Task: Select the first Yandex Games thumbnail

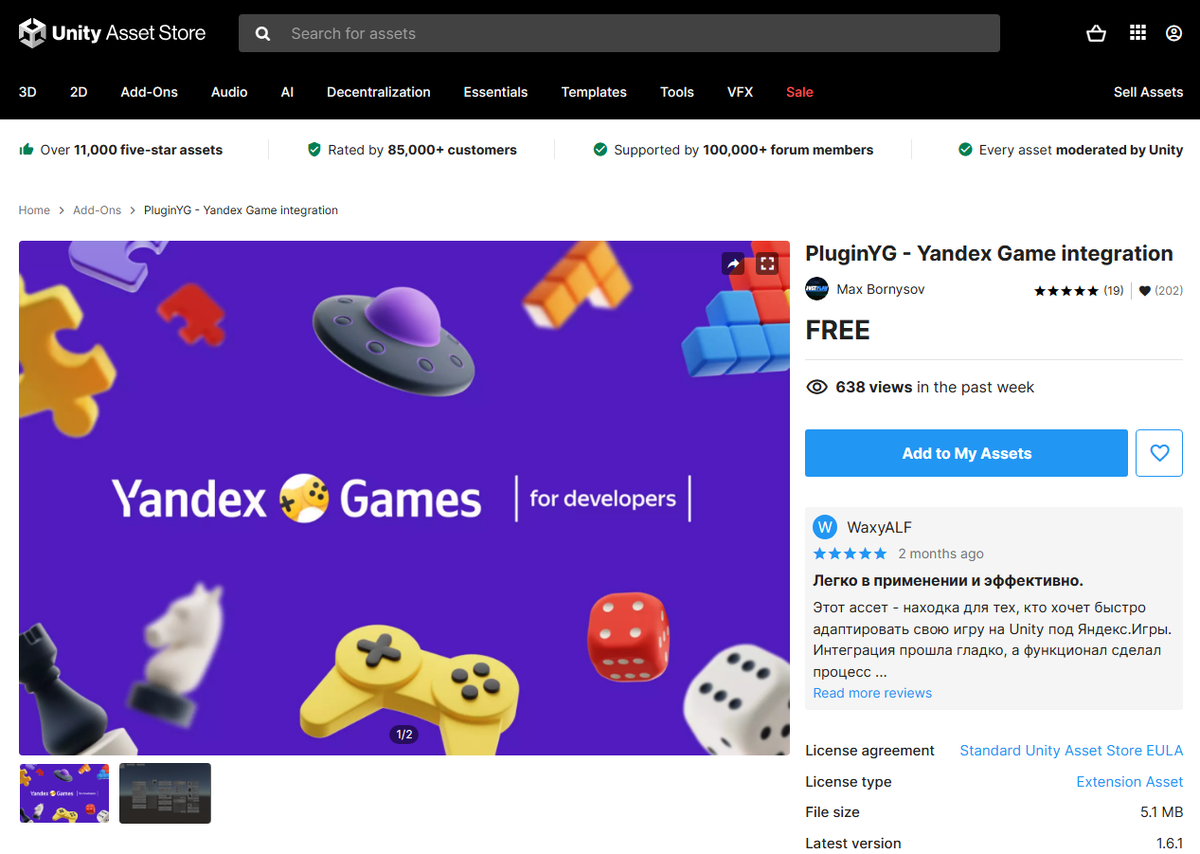Action: click(x=64, y=793)
